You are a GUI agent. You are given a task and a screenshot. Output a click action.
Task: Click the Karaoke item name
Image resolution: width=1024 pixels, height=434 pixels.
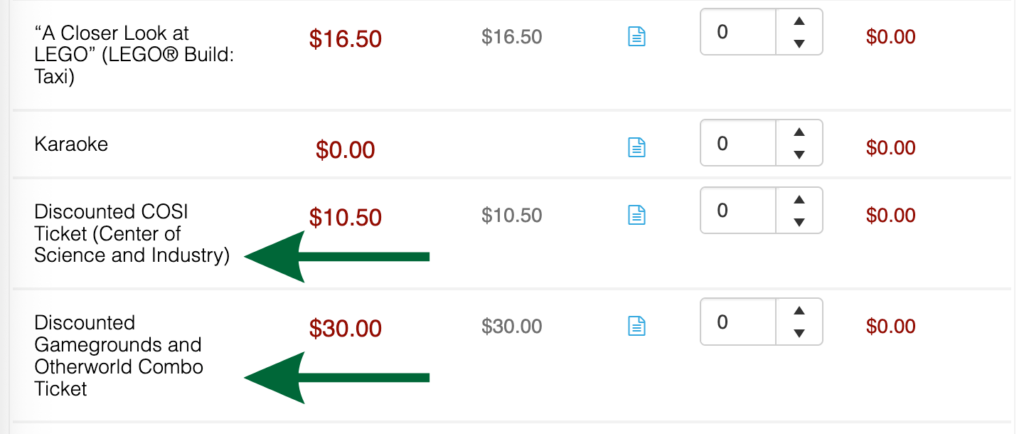[x=71, y=145]
